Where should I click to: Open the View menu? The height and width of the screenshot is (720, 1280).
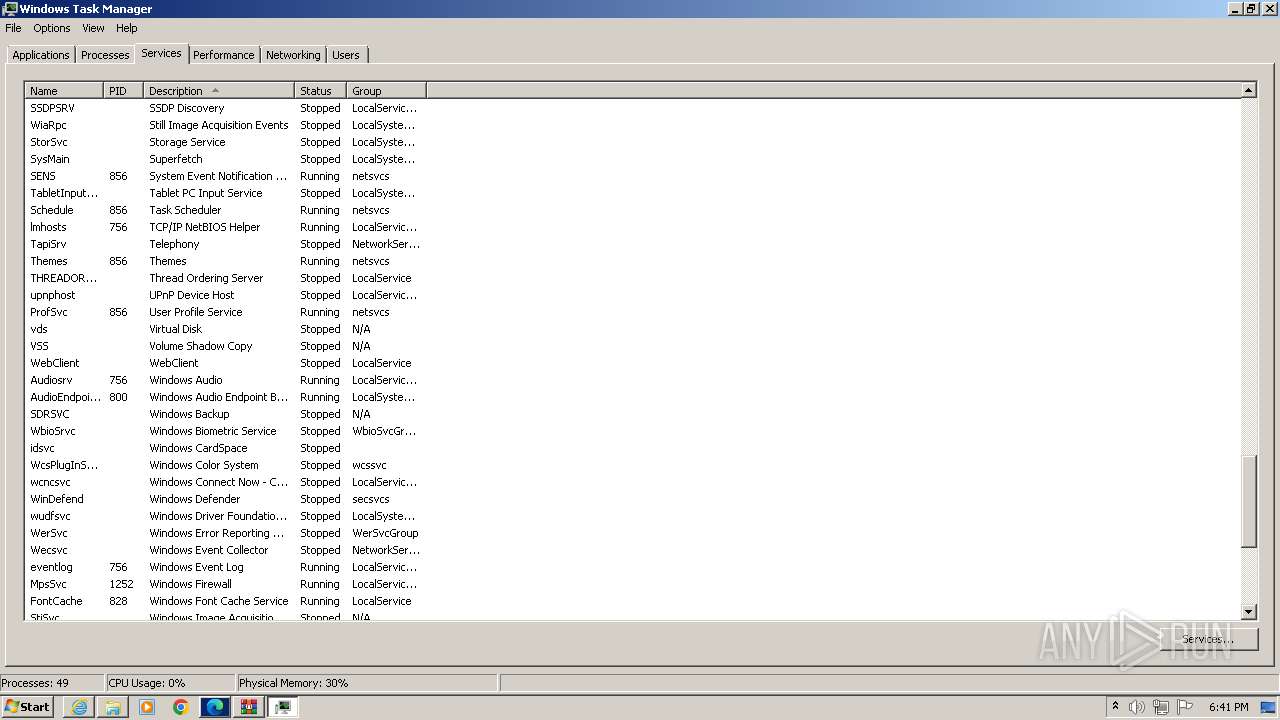(93, 28)
